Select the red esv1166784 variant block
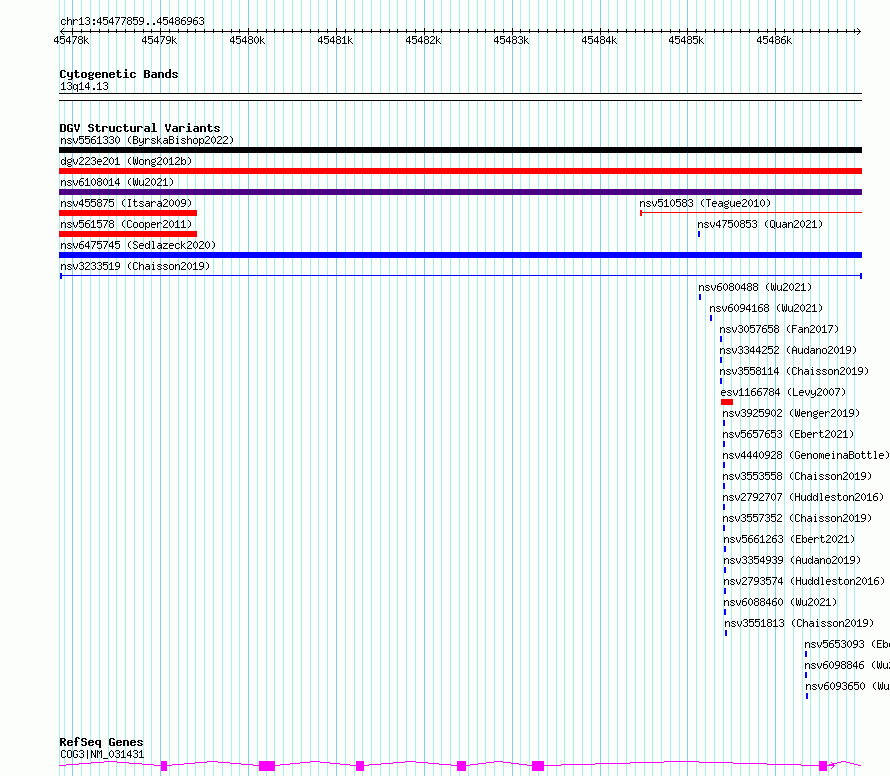Image resolution: width=890 pixels, height=776 pixels. coord(727,402)
